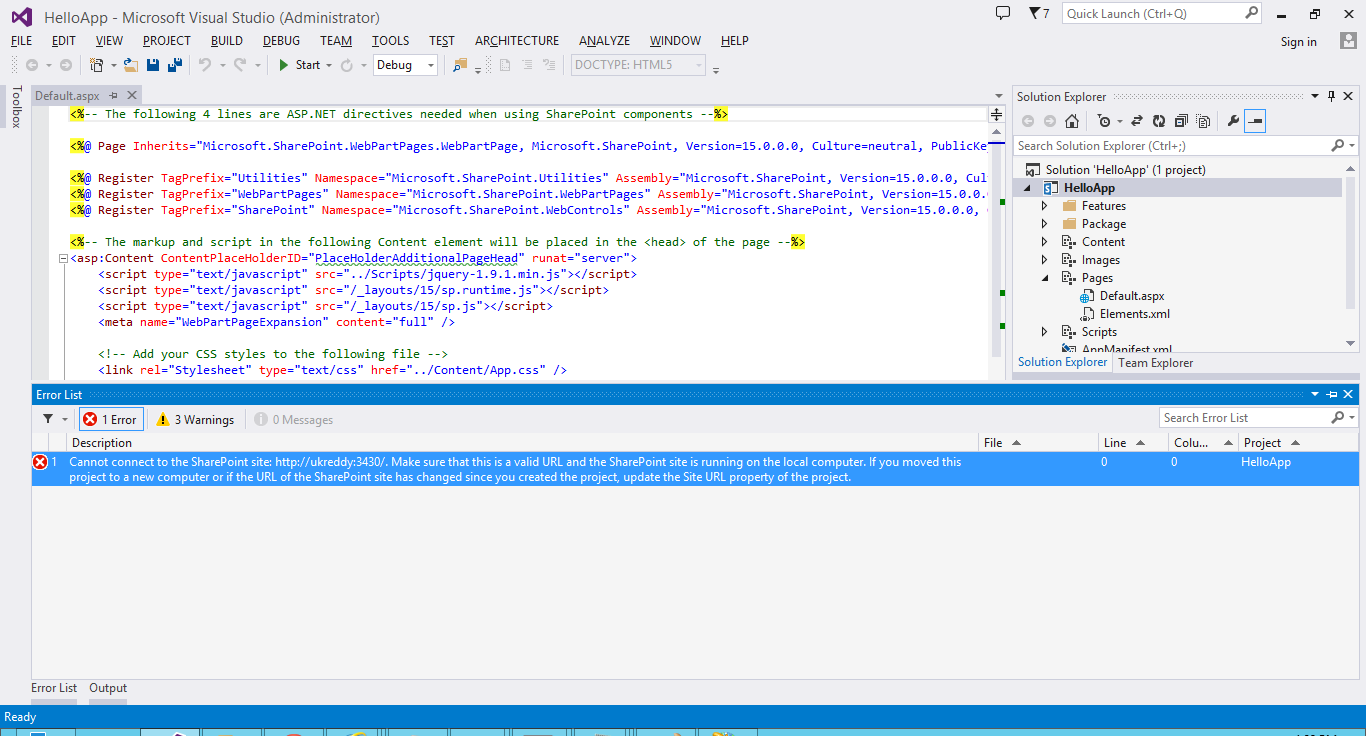Open the Start button dropdown arrow
This screenshot has height=736, width=1366.
(x=328, y=65)
